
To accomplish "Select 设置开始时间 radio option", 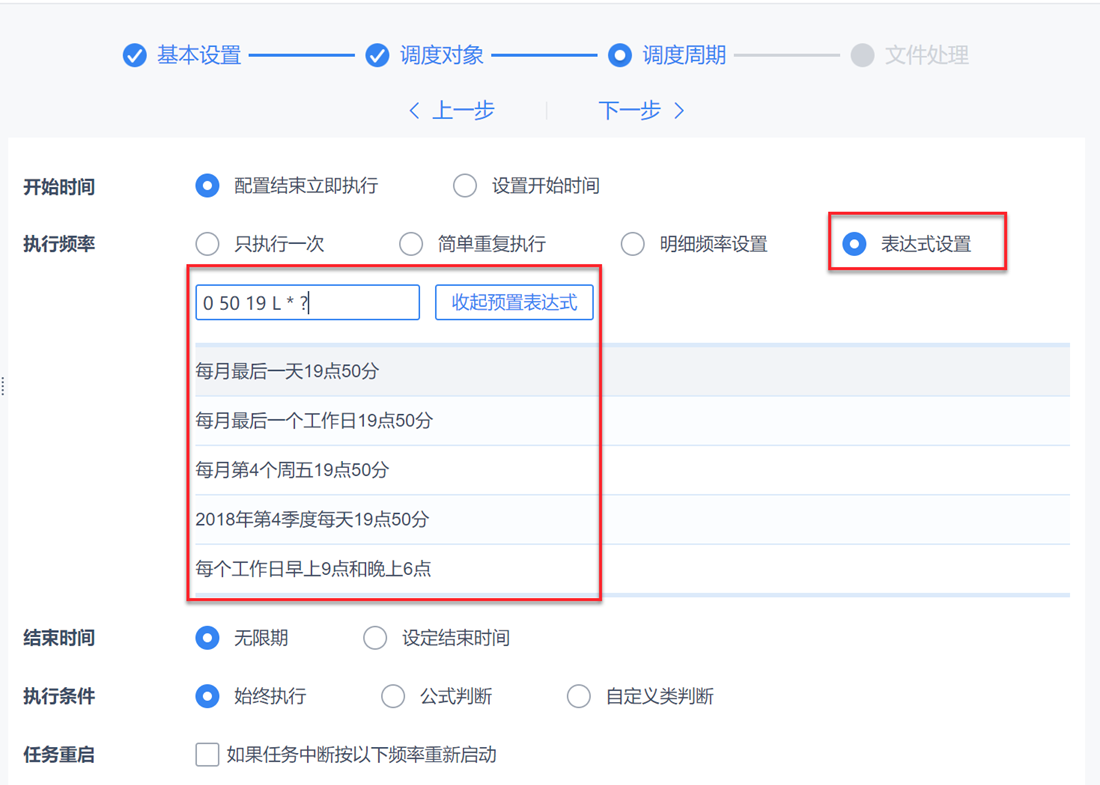I will pyautogui.click(x=465, y=186).
